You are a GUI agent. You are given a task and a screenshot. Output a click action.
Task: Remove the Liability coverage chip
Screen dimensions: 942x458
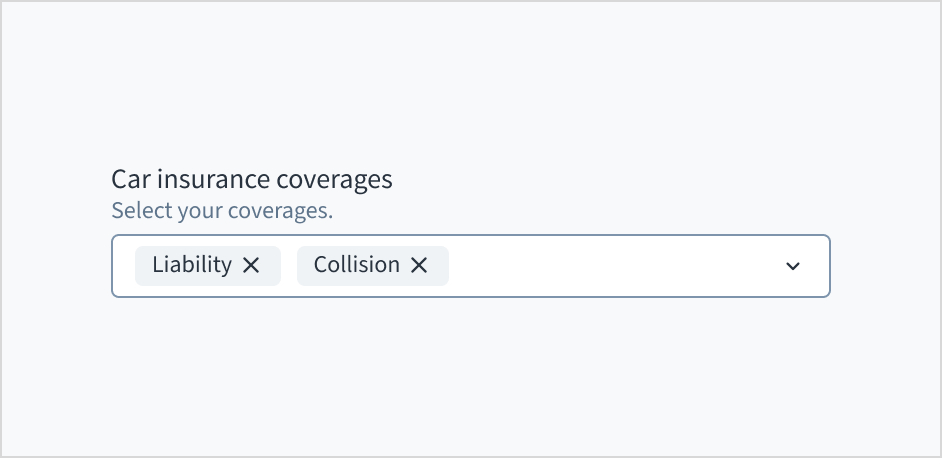click(x=251, y=265)
